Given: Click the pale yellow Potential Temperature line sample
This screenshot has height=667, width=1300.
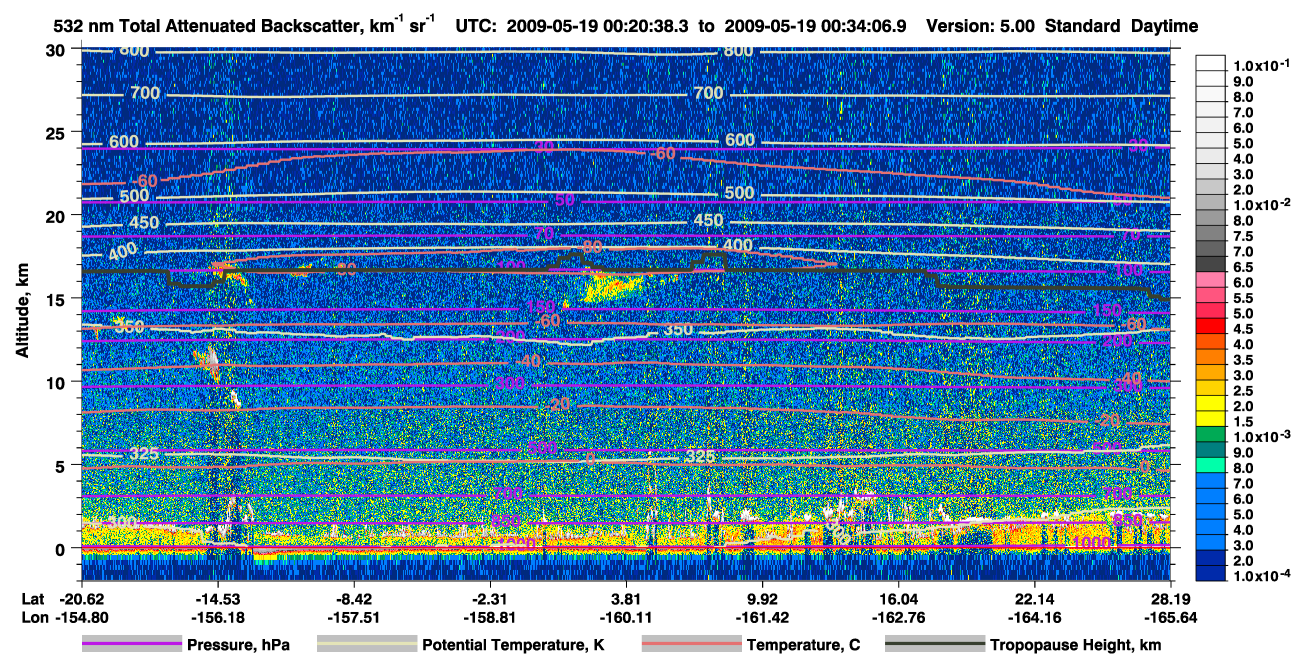Looking at the screenshot, I should (366, 645).
